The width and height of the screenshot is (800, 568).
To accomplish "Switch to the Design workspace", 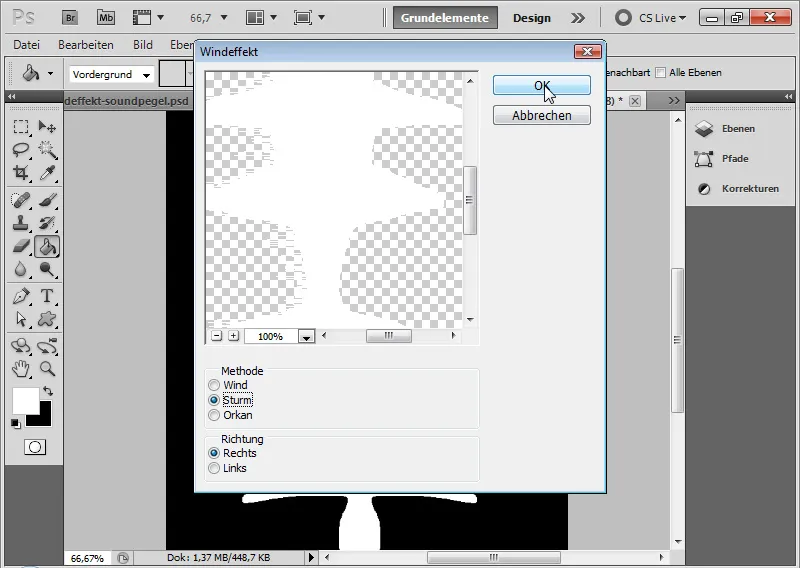I will pos(532,18).
